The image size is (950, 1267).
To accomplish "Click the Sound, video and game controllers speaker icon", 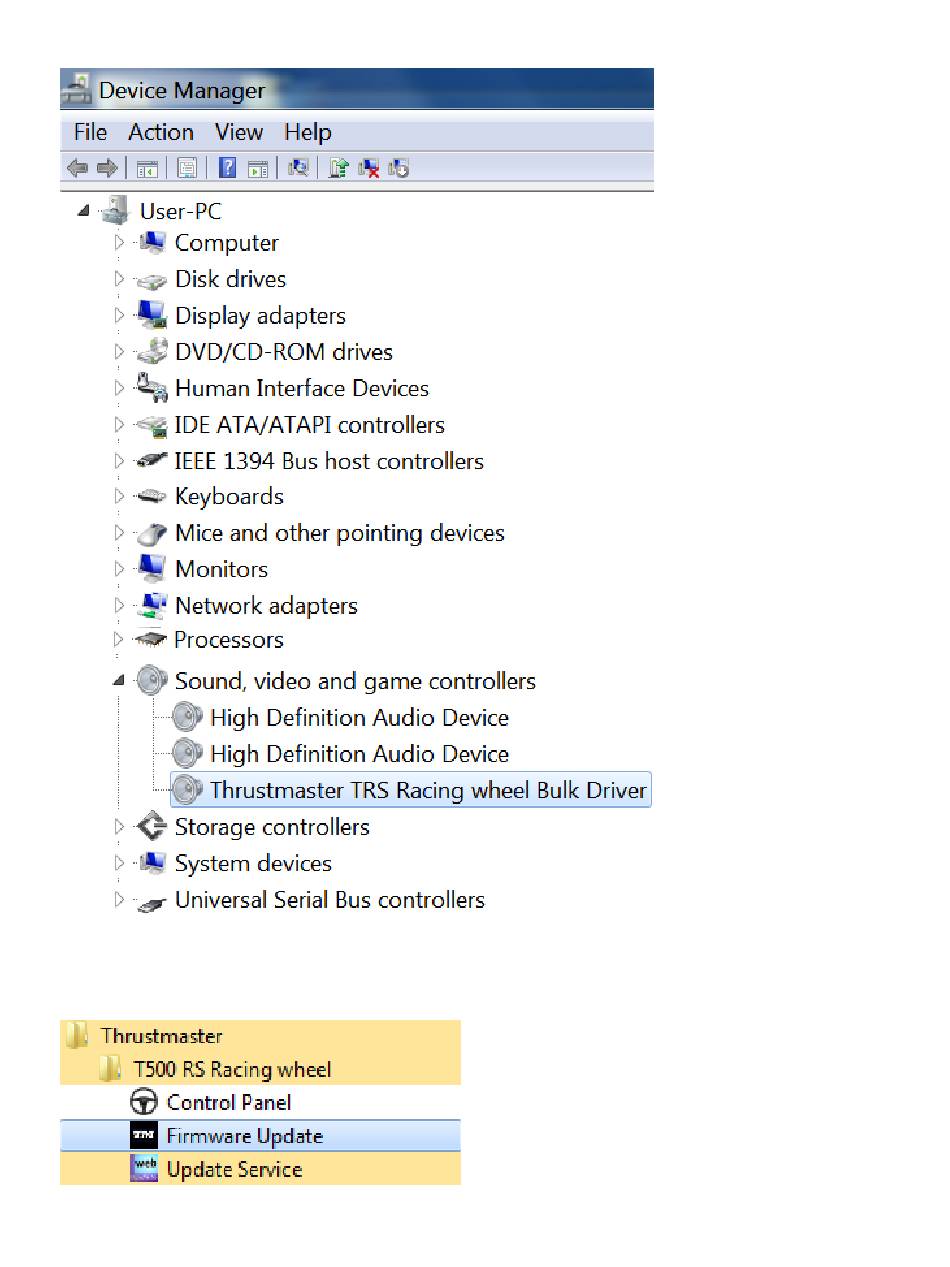I will [x=152, y=682].
